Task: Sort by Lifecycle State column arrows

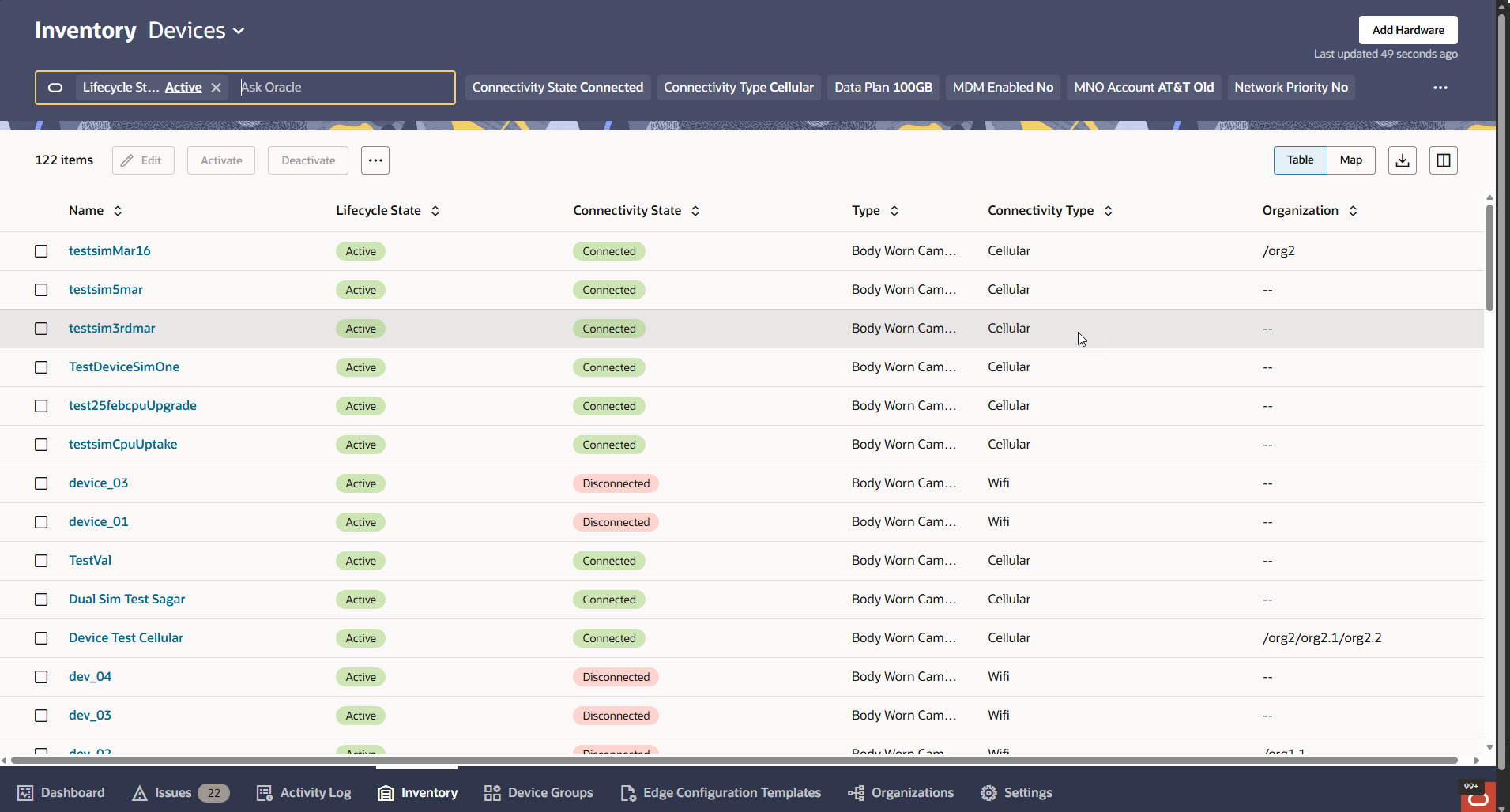Action: click(x=435, y=211)
